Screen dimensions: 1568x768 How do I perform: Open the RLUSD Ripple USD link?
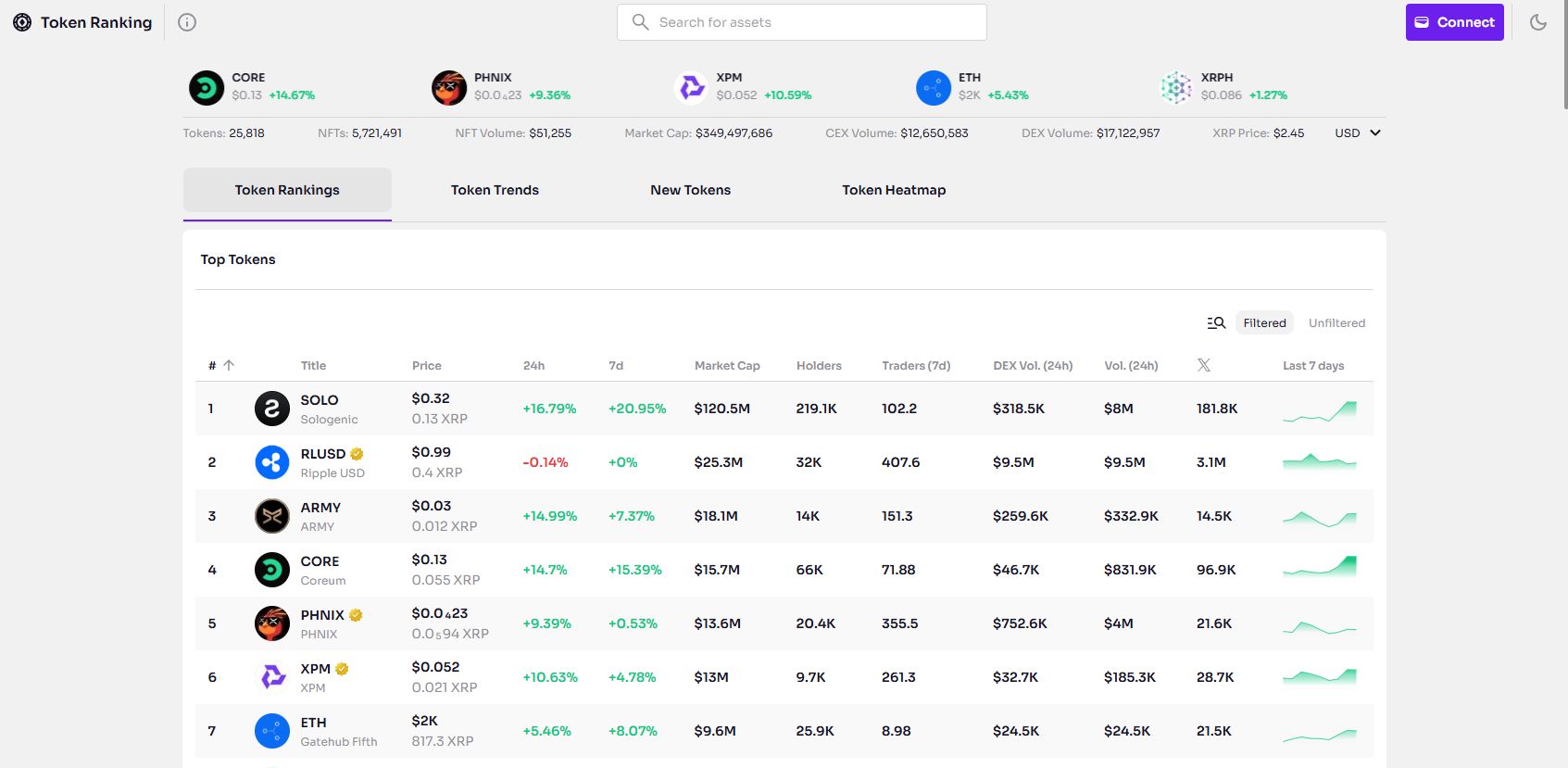pyautogui.click(x=332, y=462)
